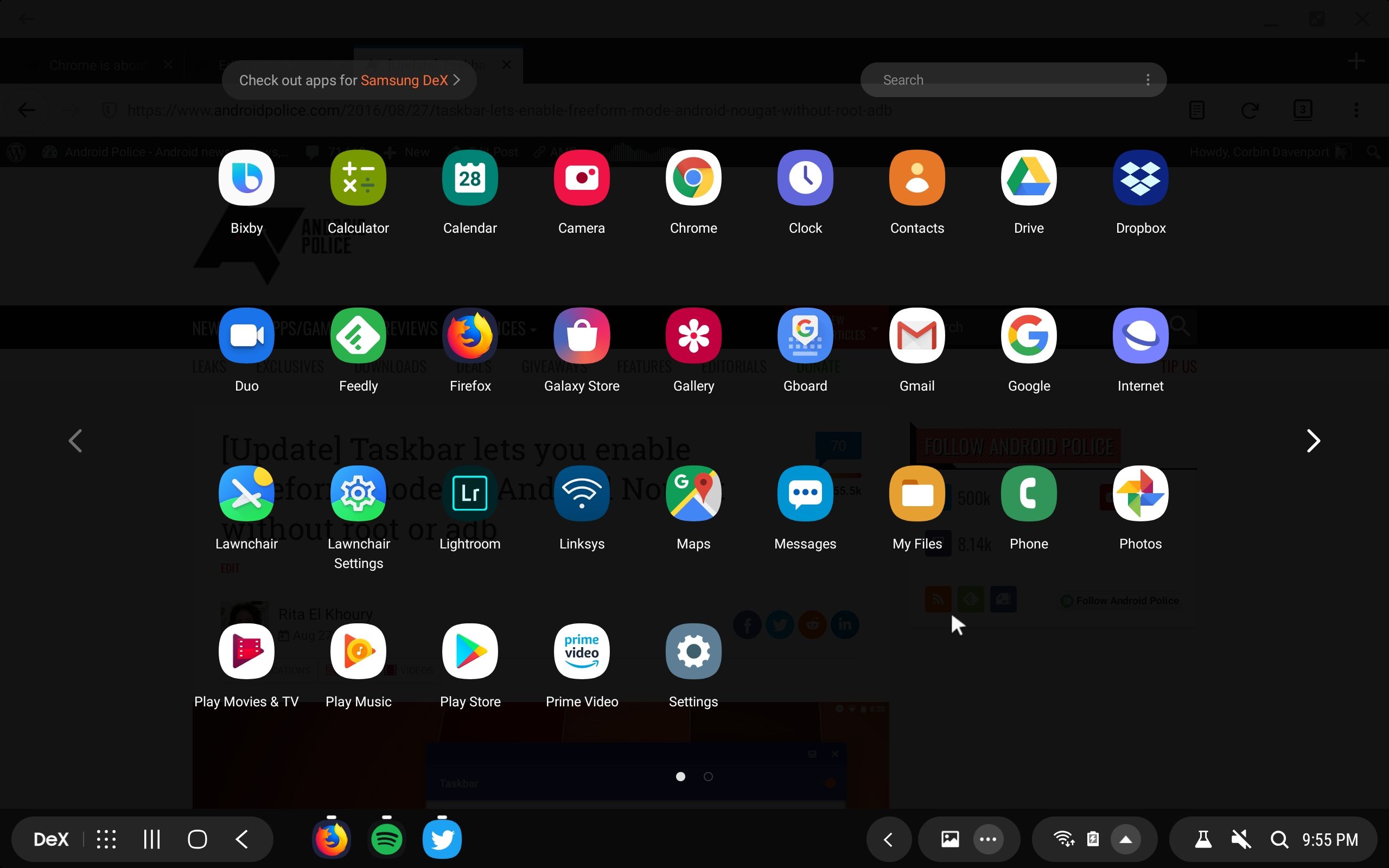Open the search options three-dot menu
The image size is (1389, 868).
point(1147,80)
